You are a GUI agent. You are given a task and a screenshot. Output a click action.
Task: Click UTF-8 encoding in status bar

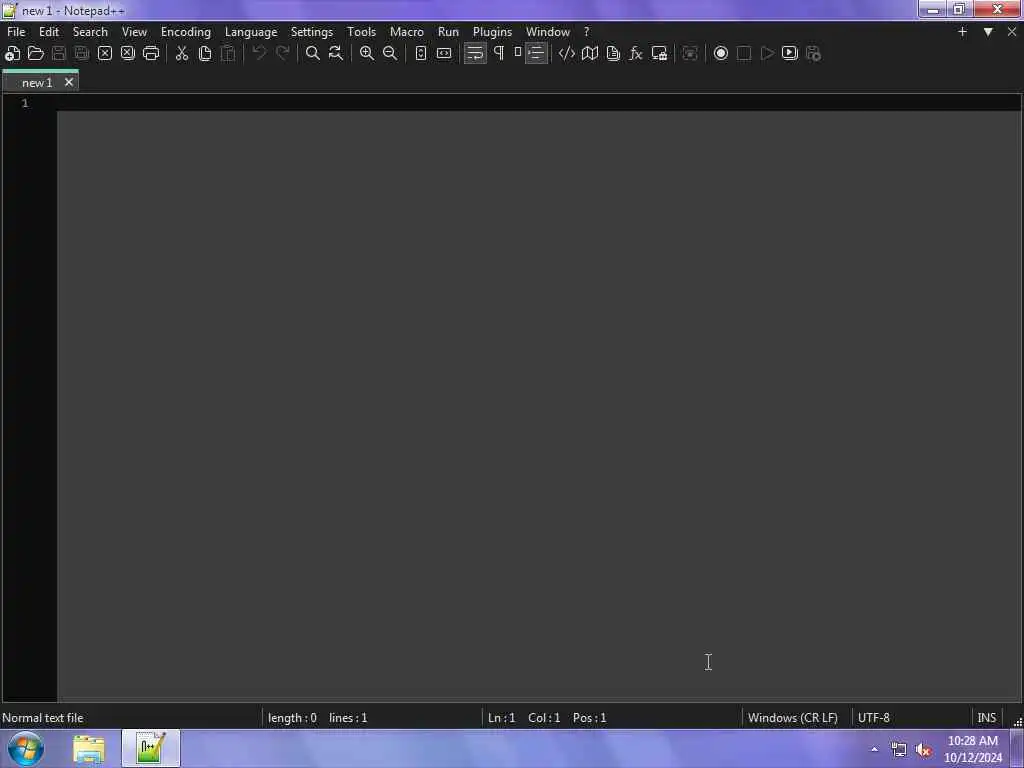pos(874,718)
